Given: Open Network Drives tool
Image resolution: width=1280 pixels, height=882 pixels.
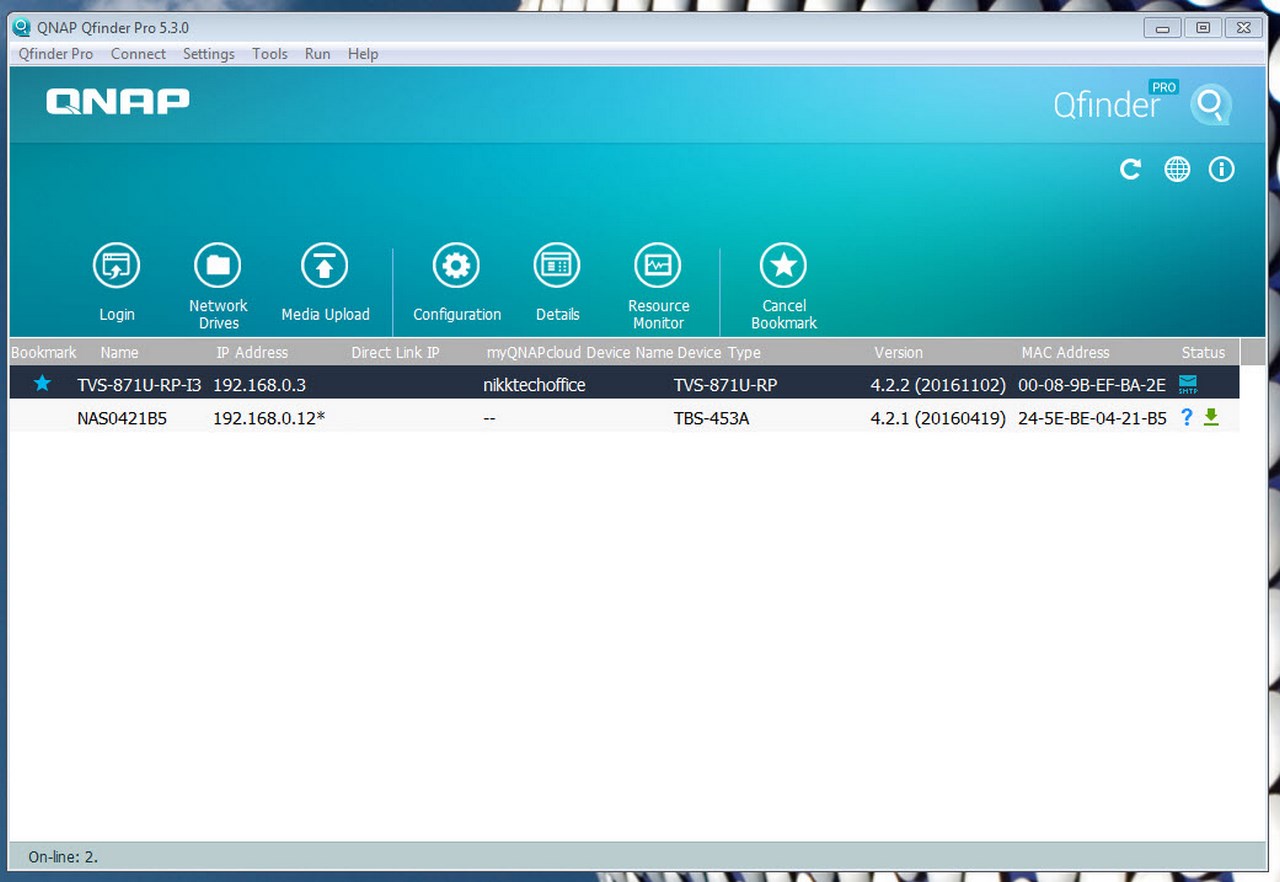Looking at the screenshot, I should [x=218, y=266].
